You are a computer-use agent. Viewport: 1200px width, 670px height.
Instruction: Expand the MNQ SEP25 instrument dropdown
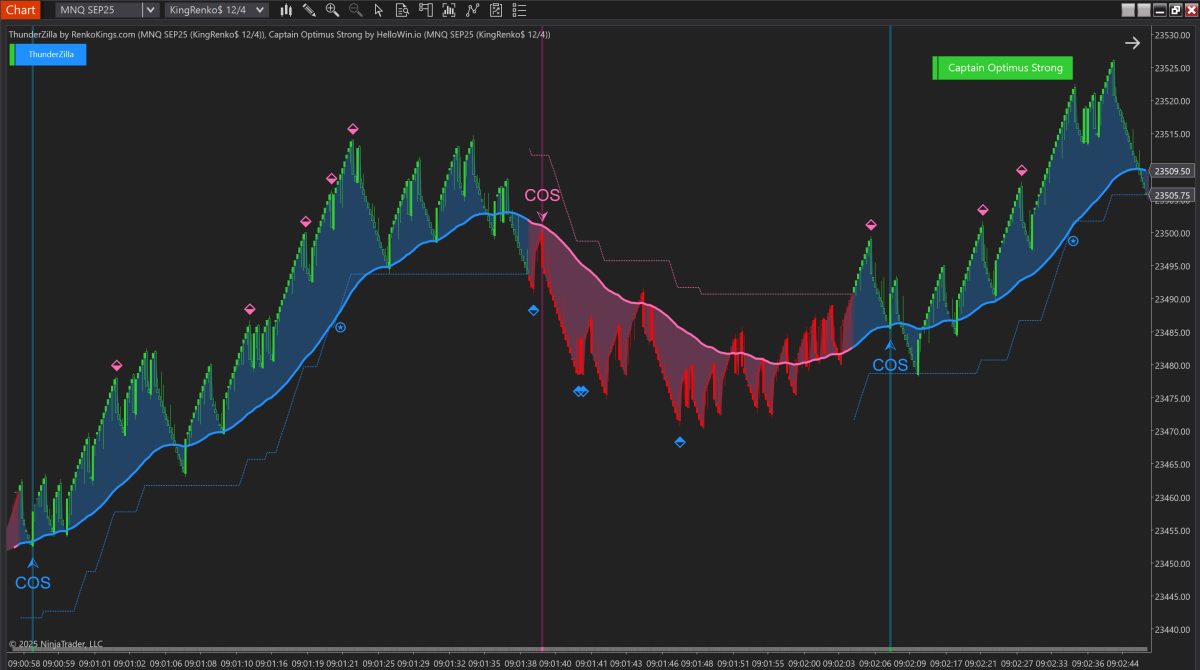[150, 10]
